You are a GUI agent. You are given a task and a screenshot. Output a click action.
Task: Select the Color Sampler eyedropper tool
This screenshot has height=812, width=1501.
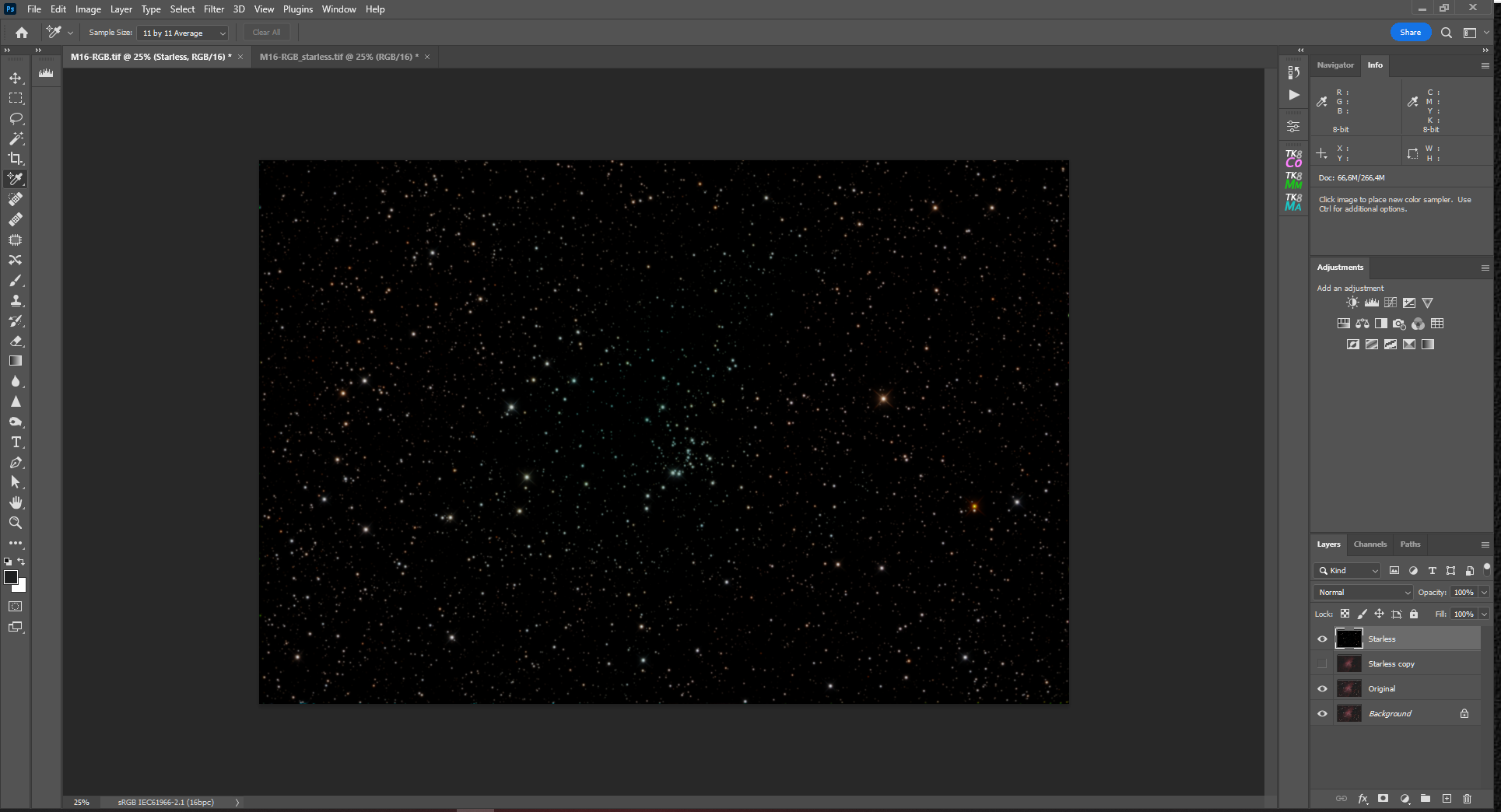[x=16, y=179]
